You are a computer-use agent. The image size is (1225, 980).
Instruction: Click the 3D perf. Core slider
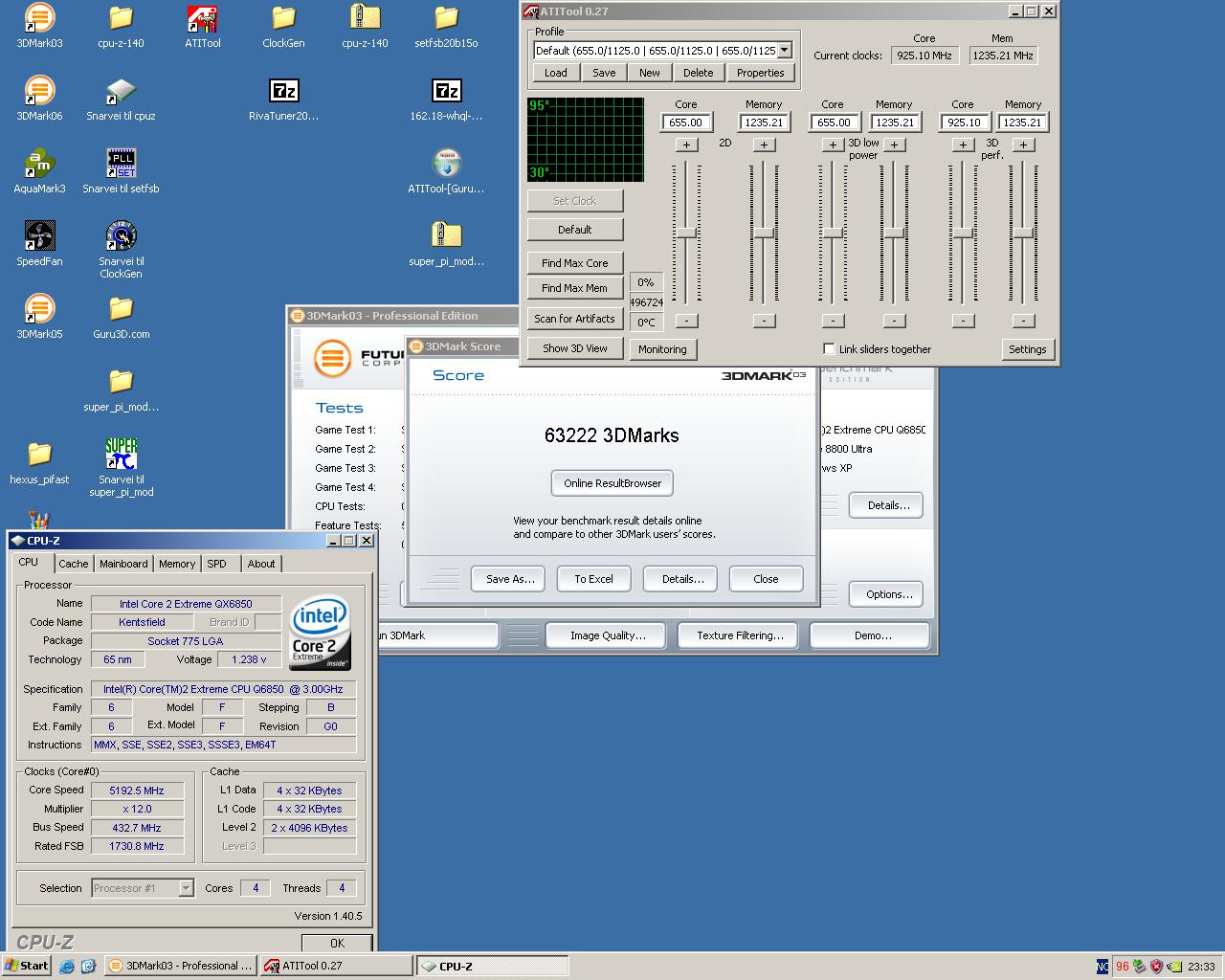coord(963,234)
